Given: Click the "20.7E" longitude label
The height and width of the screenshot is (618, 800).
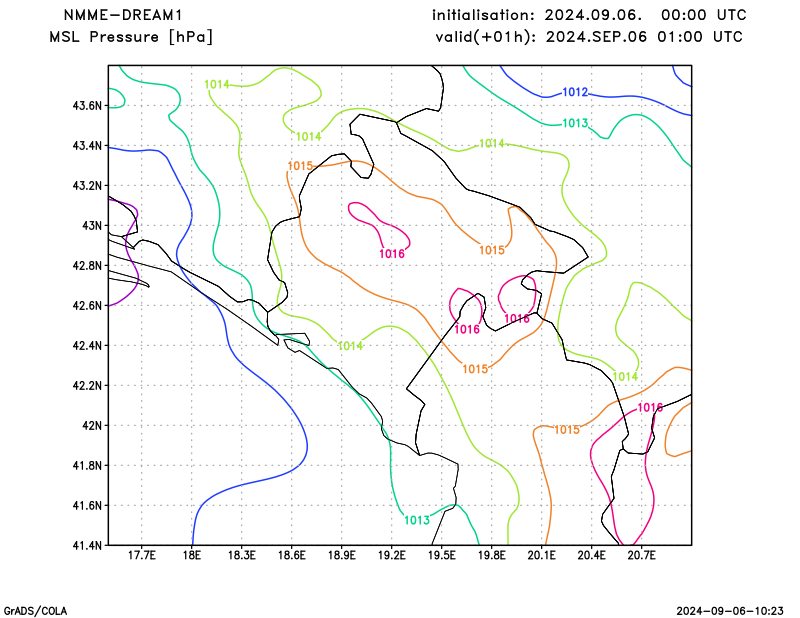Looking at the screenshot, I should 641,555.
